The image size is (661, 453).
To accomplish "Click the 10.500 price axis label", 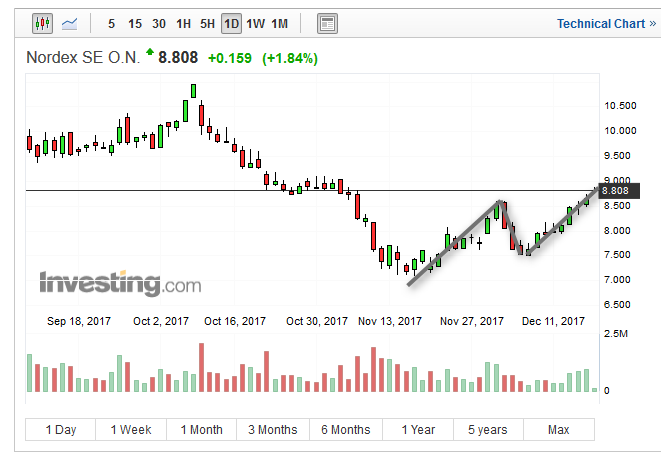I will tap(620, 106).
